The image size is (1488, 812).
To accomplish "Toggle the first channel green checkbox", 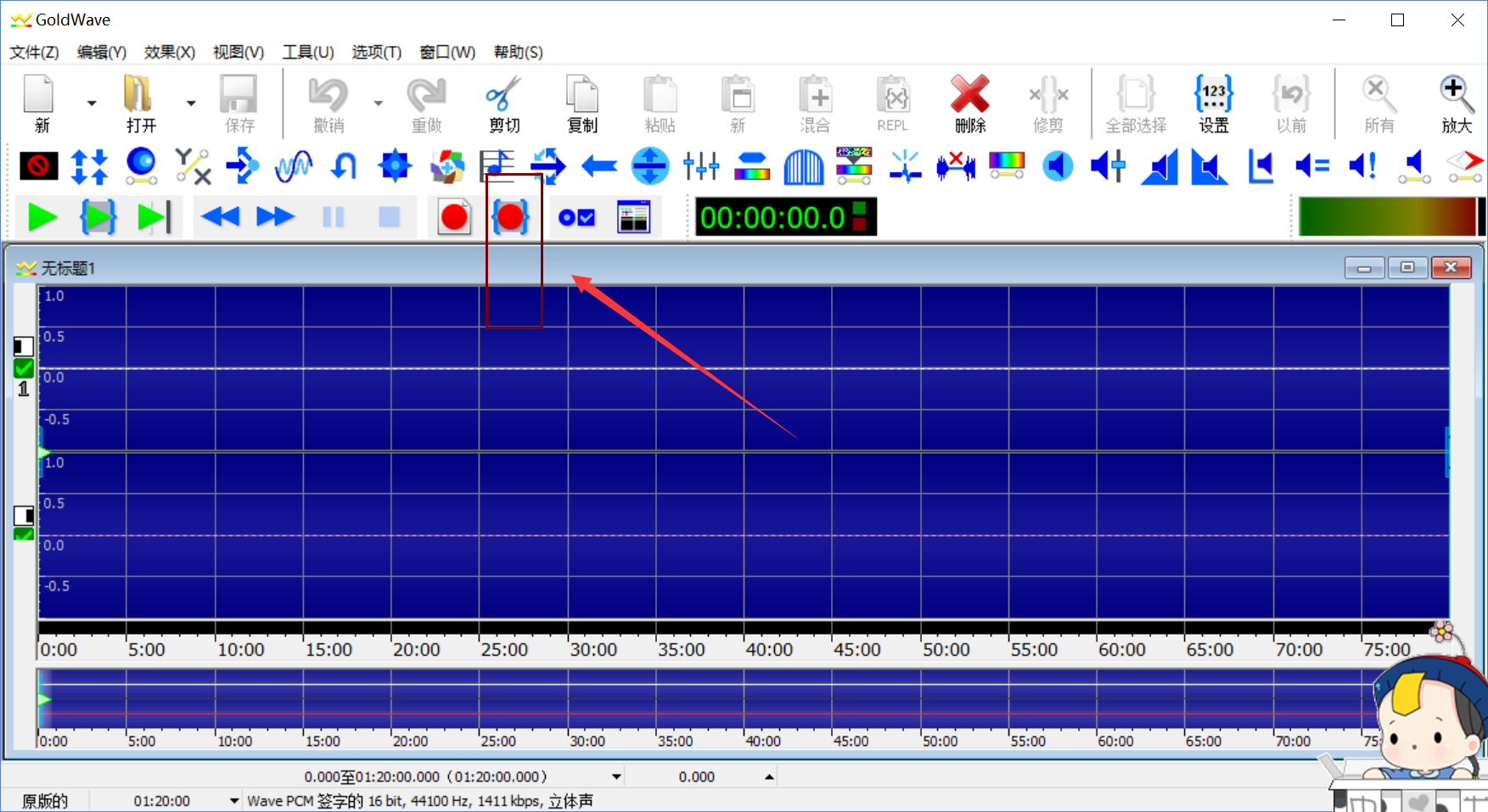I will (x=24, y=368).
